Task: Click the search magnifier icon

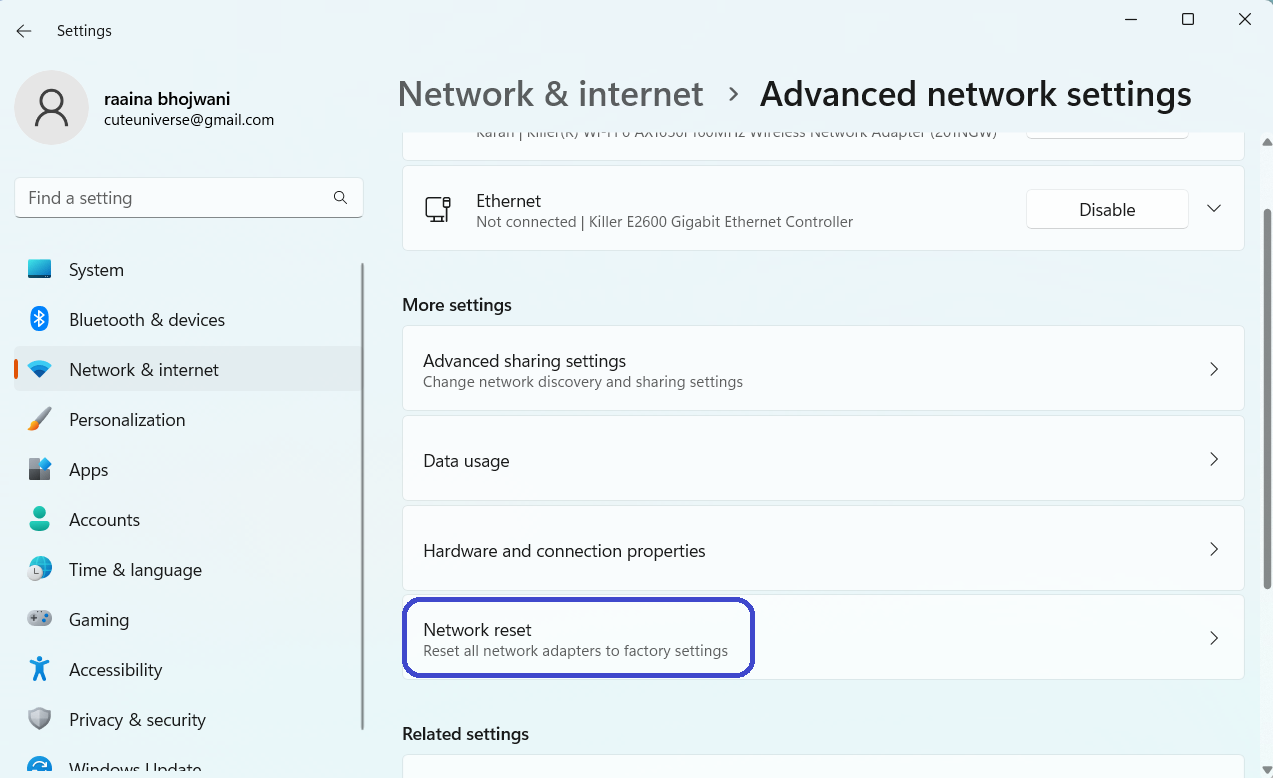Action: click(340, 198)
